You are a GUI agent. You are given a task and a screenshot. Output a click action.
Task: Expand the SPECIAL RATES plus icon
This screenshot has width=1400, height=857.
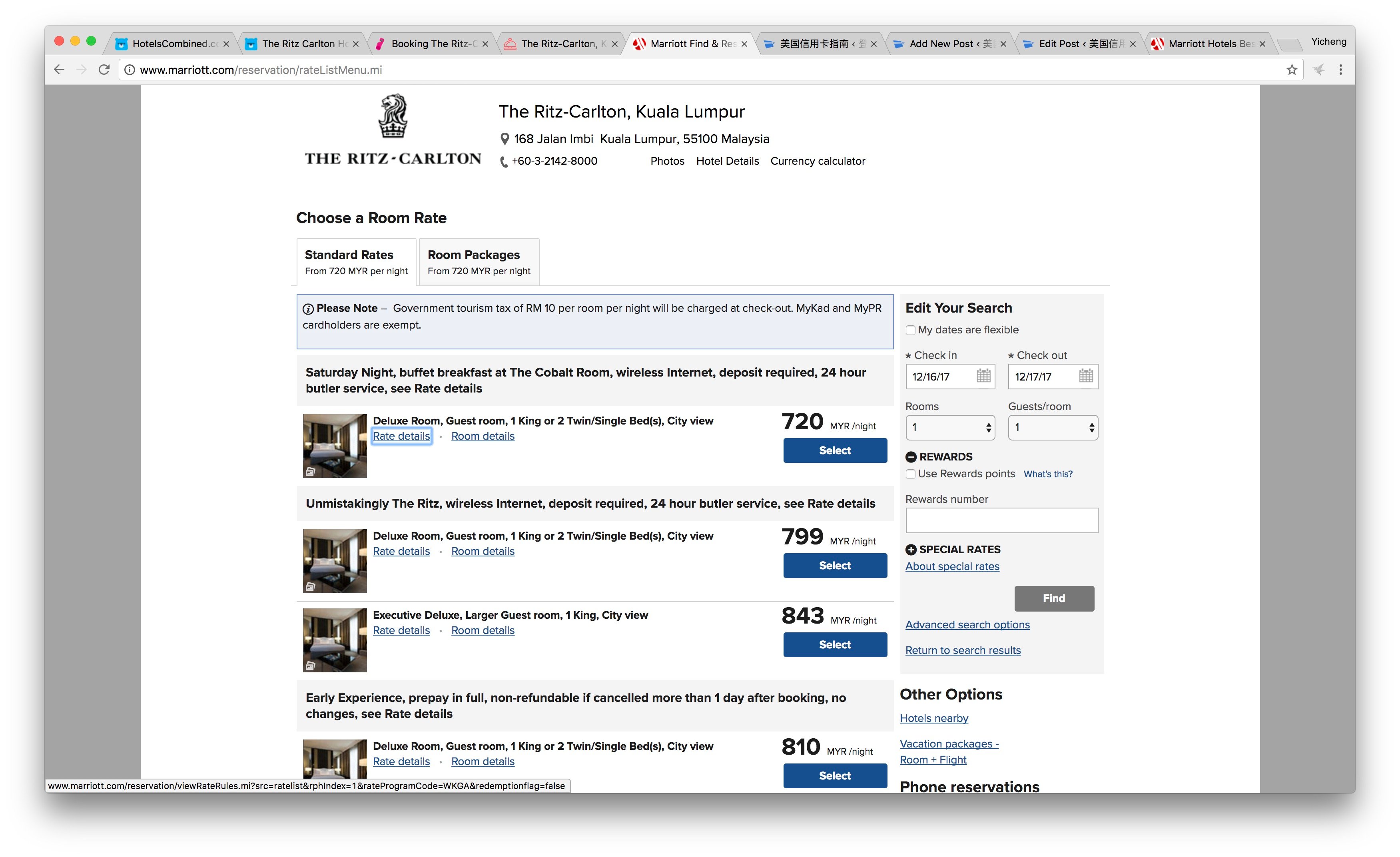pos(910,549)
